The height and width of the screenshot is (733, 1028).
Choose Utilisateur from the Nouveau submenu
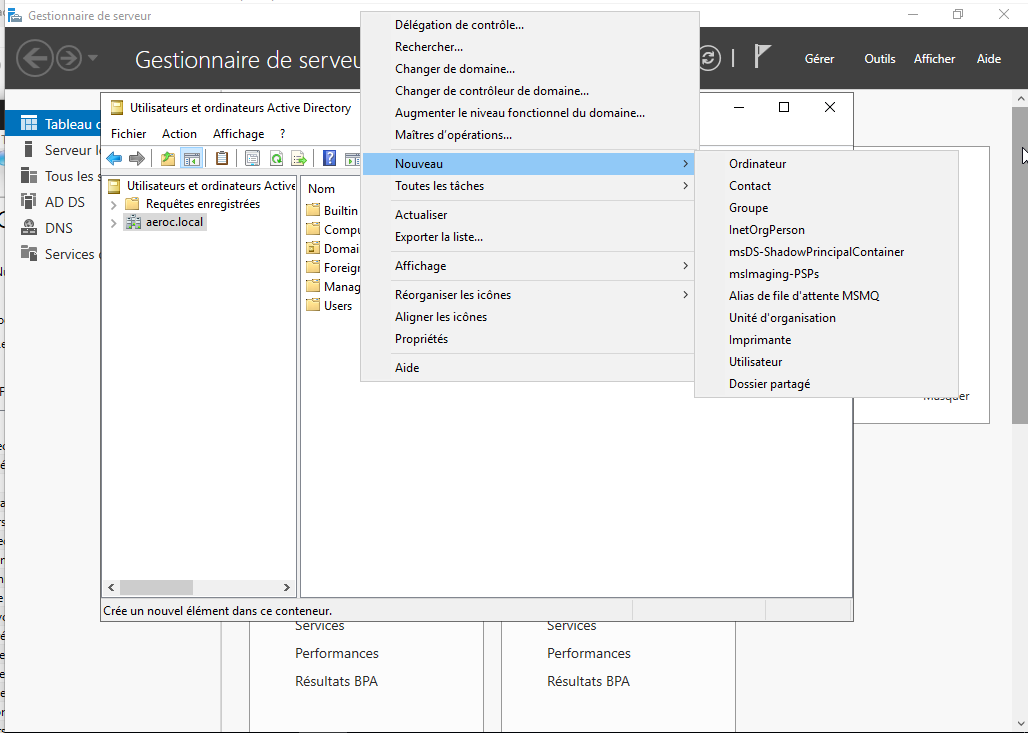(x=755, y=362)
